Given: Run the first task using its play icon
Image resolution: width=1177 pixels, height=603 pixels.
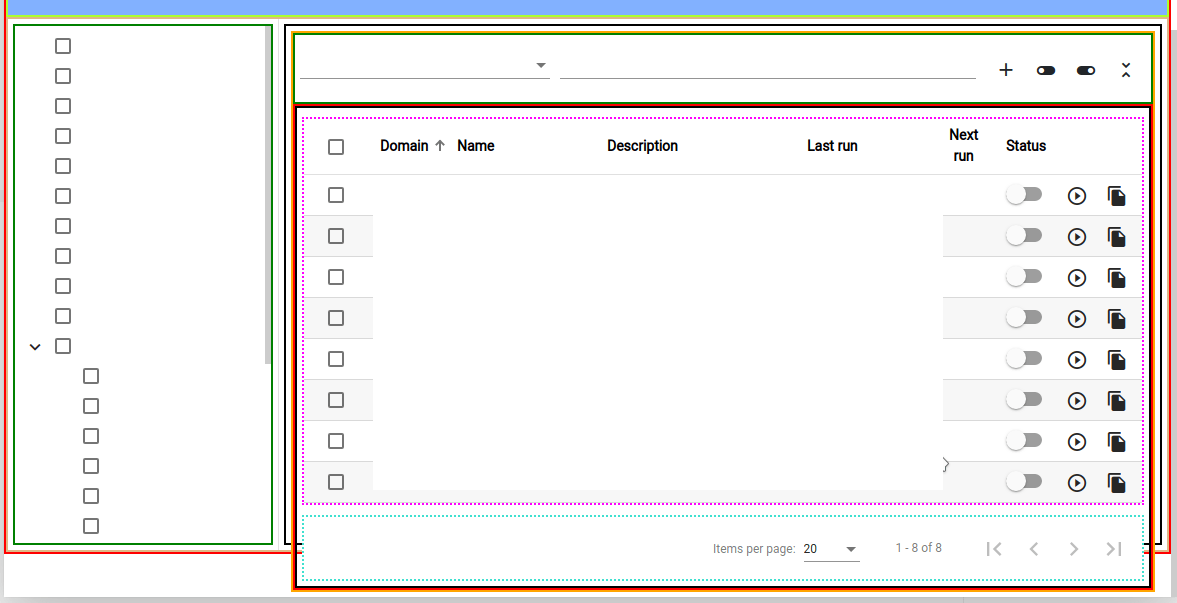Looking at the screenshot, I should pyautogui.click(x=1077, y=196).
